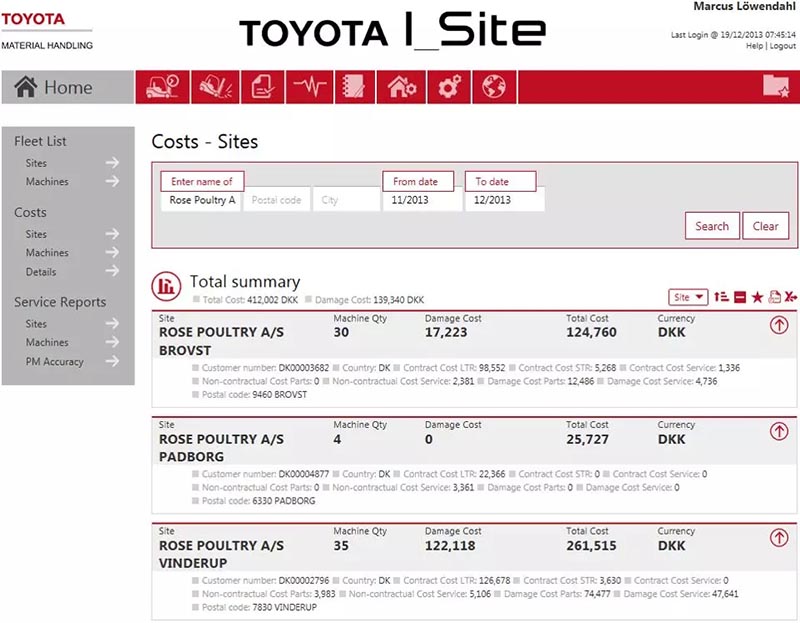Open Costs Sites in sidebar
This screenshot has height=623, width=800.
click(x=71, y=234)
